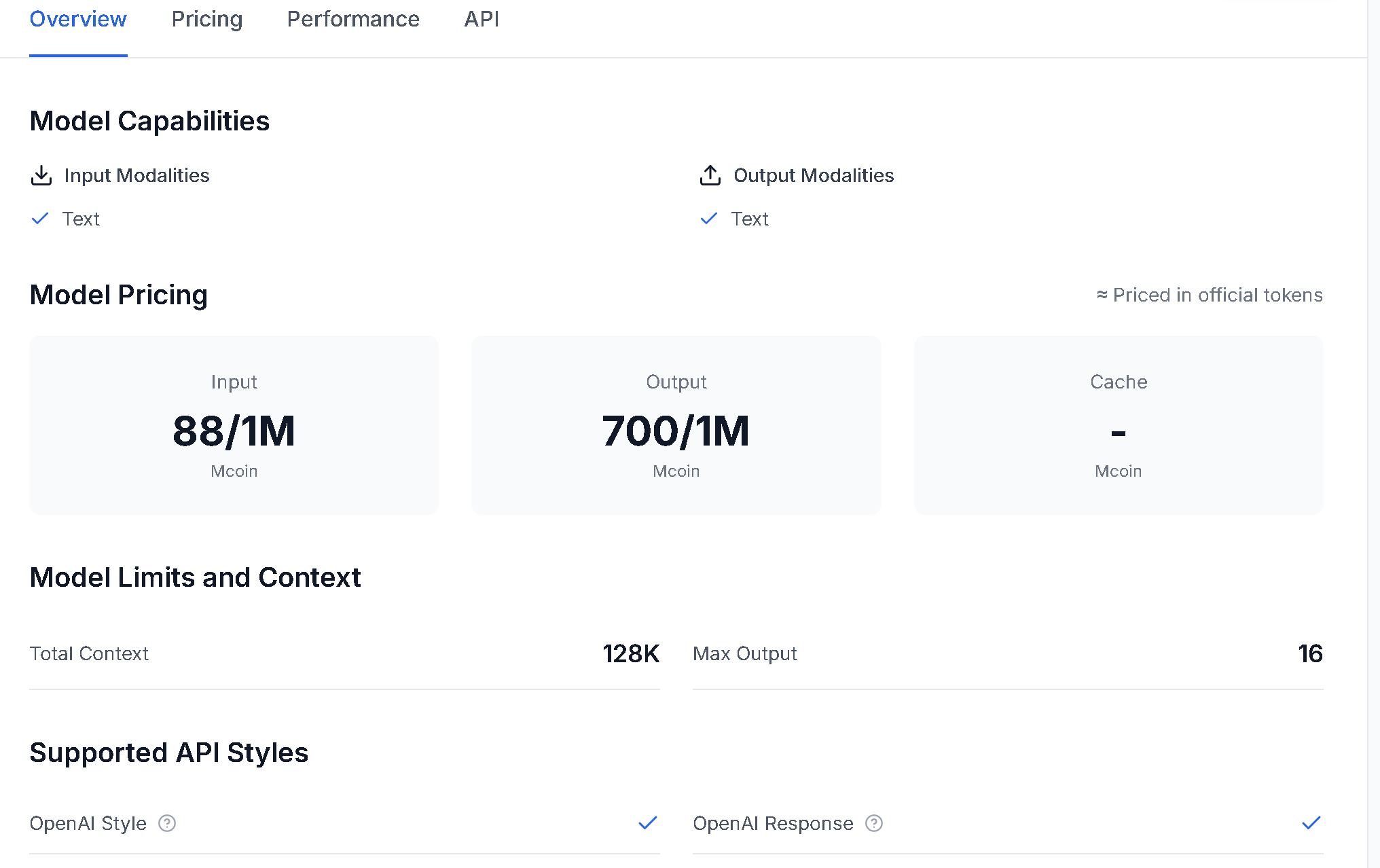This screenshot has width=1380, height=868.
Task: Click the OpenAI Style label
Action: click(88, 823)
